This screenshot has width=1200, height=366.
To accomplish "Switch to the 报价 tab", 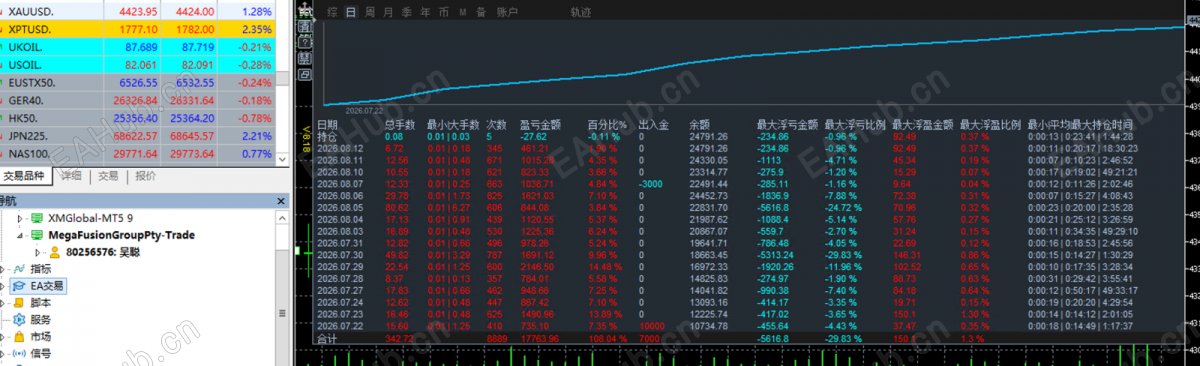I will (x=145, y=175).
